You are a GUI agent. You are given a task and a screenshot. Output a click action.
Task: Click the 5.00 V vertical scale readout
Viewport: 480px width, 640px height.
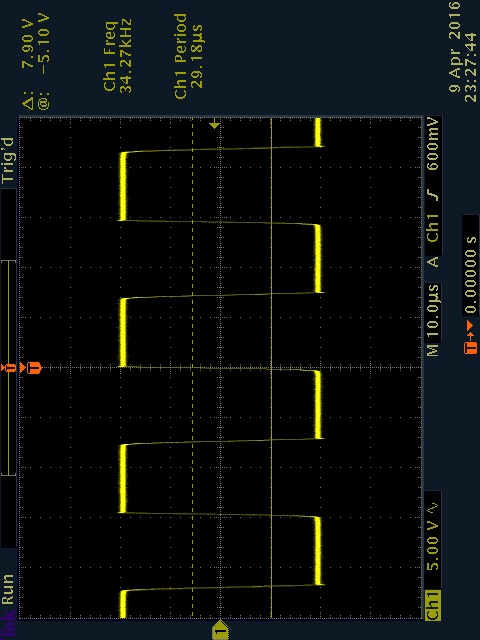pyautogui.click(x=433, y=546)
